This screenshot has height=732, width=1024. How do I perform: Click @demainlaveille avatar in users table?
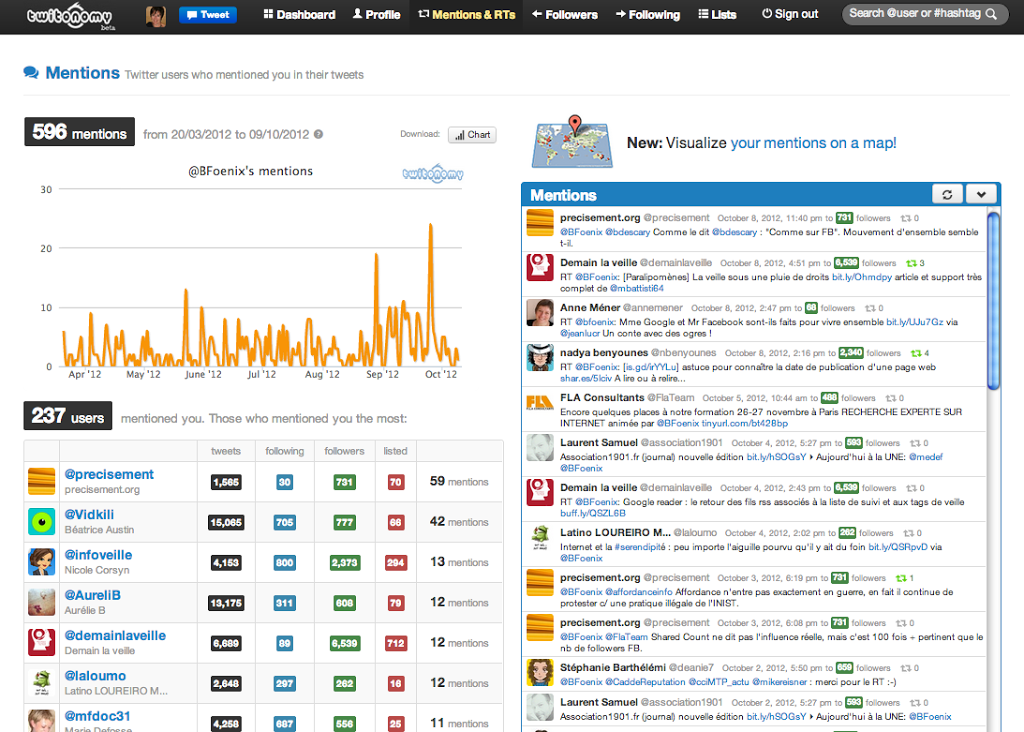tap(42, 643)
